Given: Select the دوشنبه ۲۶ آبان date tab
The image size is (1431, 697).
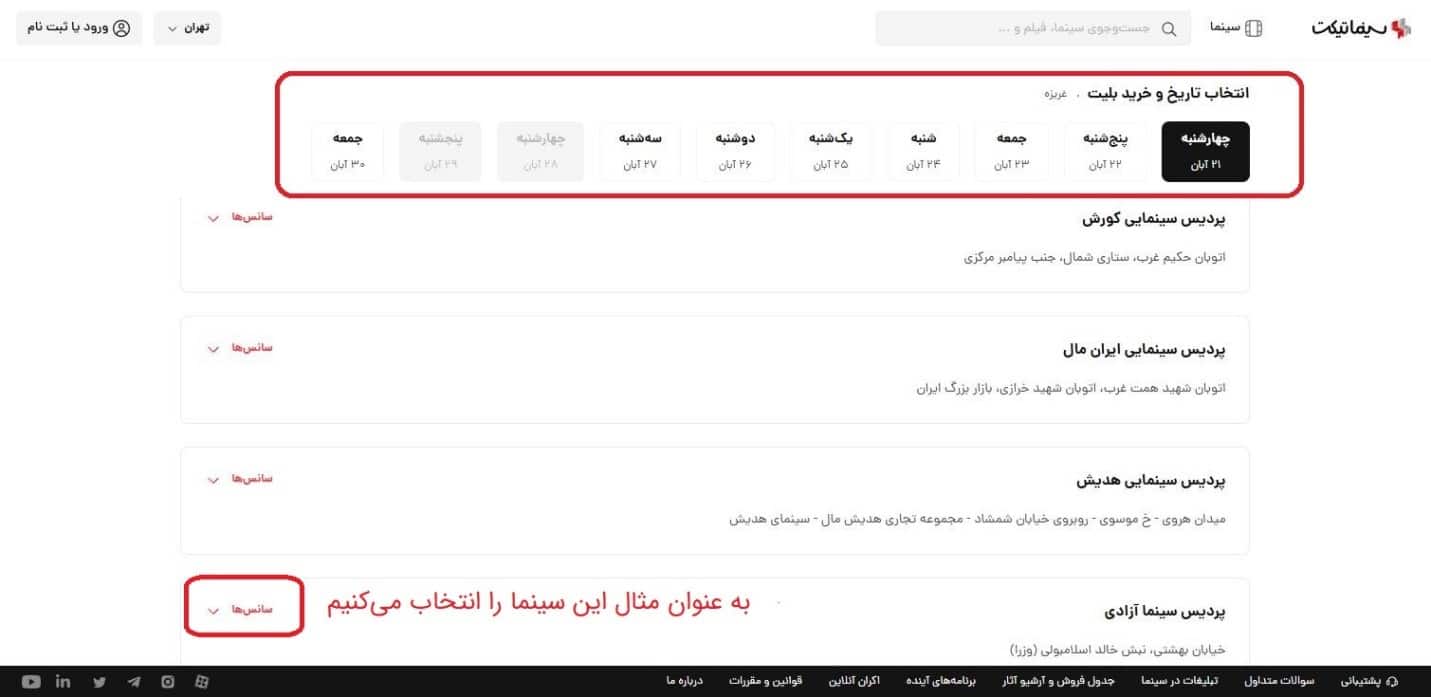Looking at the screenshot, I should click(734, 152).
